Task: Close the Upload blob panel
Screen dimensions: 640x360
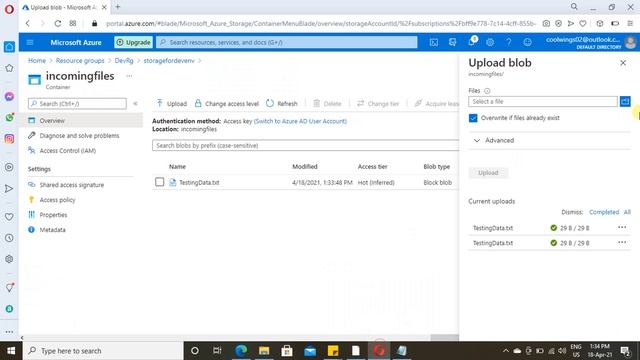Action: [623, 63]
